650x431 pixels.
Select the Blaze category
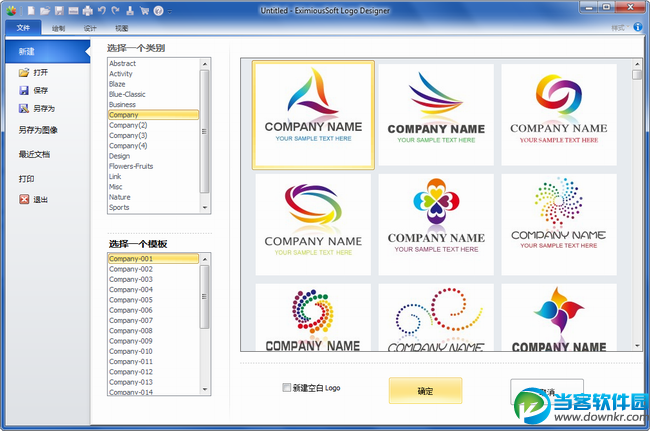coord(153,84)
